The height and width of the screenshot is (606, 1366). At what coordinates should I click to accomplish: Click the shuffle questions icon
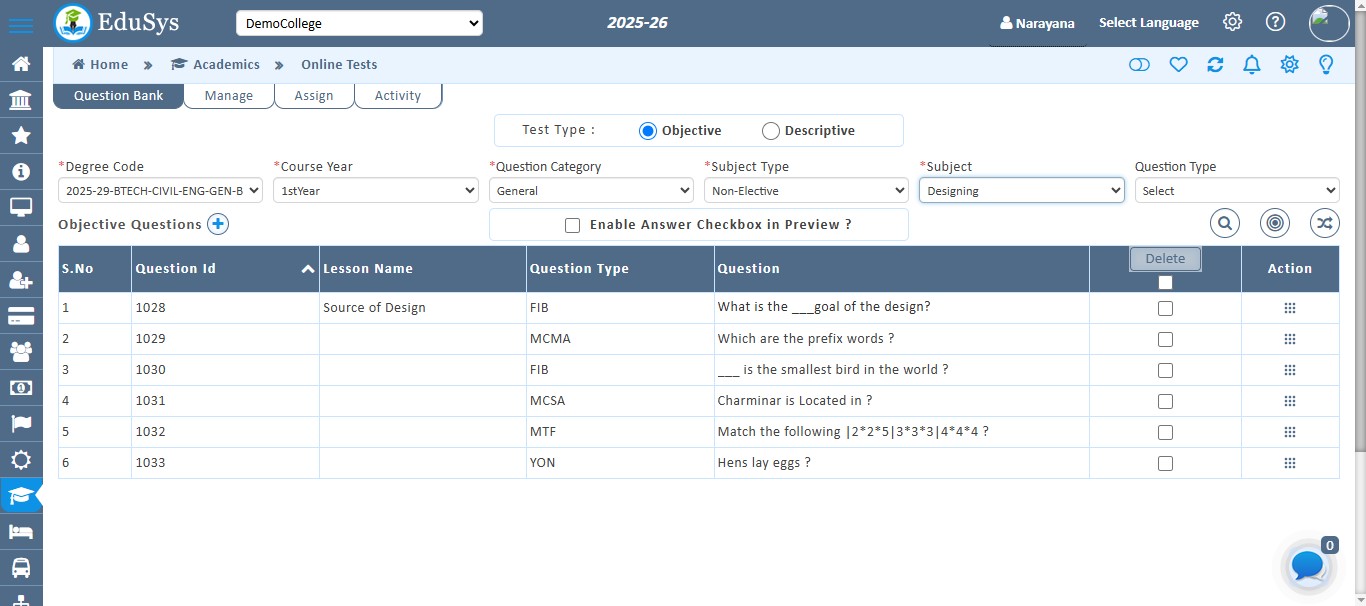click(x=1324, y=223)
